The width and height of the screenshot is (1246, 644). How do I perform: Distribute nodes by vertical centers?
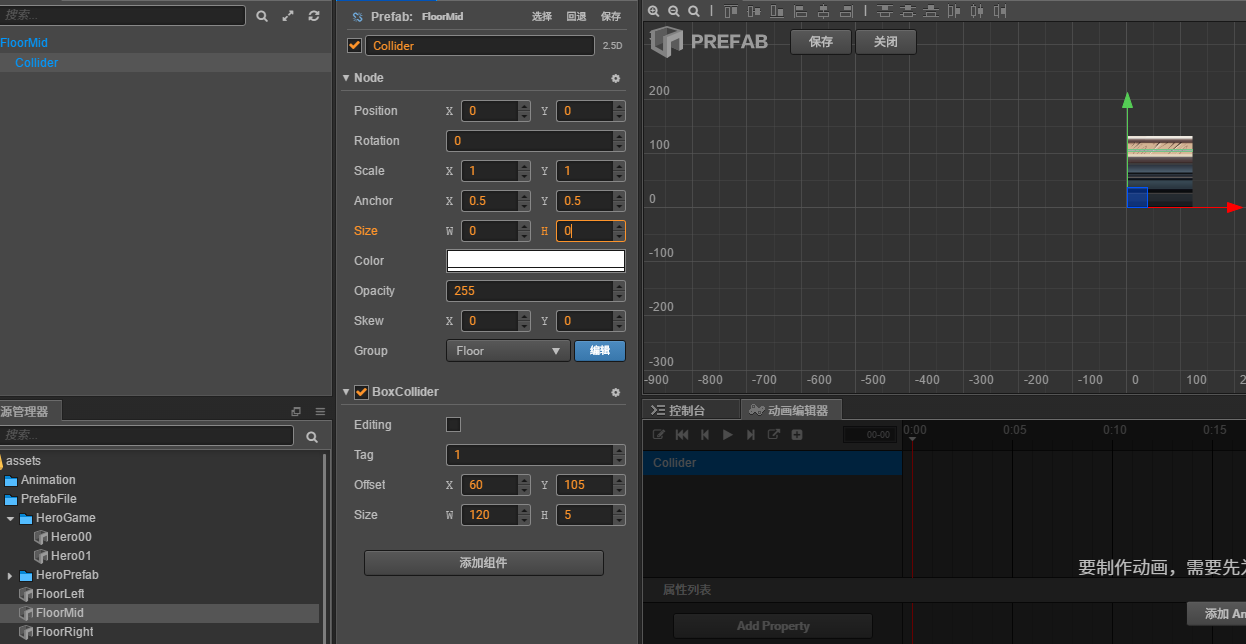tap(907, 11)
